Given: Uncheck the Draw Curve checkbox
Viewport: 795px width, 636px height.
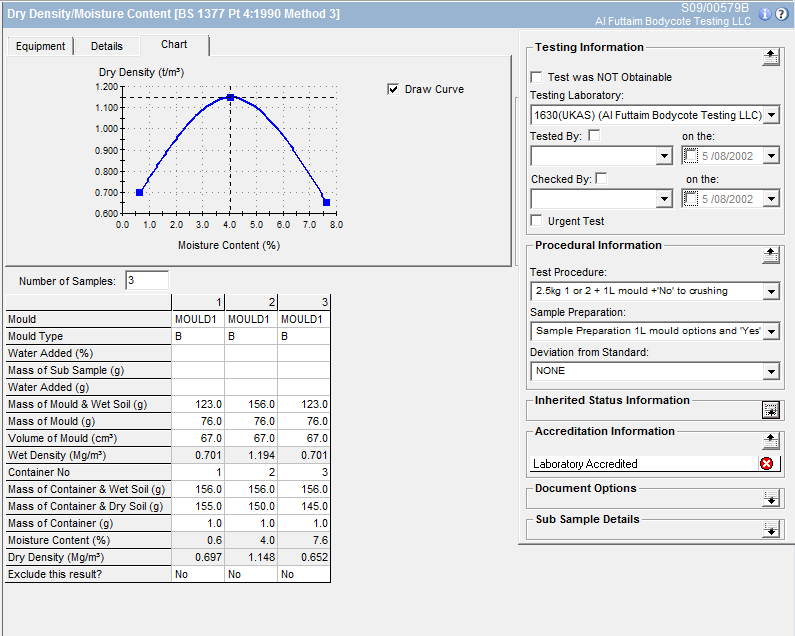Looking at the screenshot, I should [x=393, y=89].
